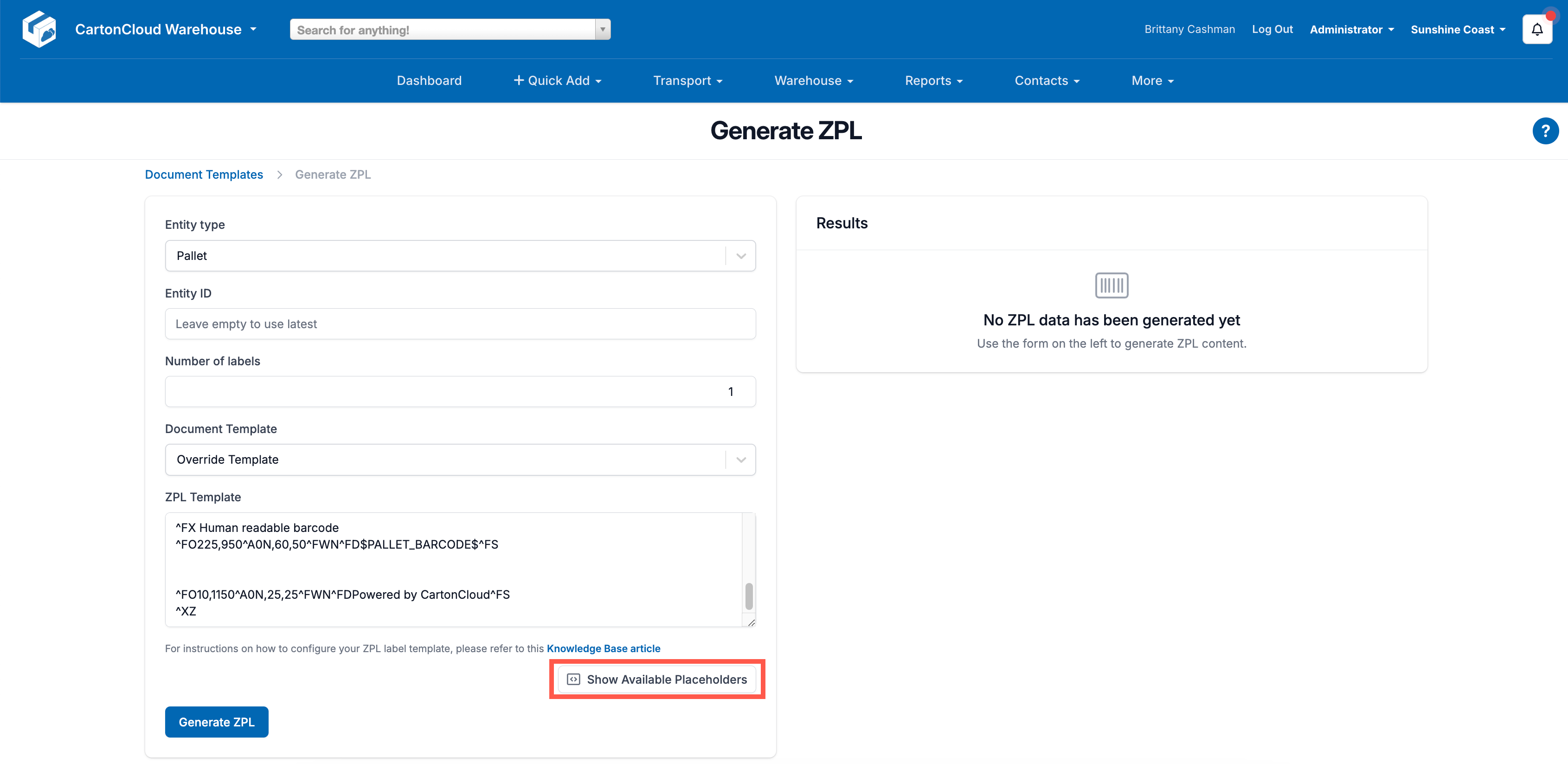Click the barcode icon in the Results panel
1568x764 pixels.
(1111, 285)
